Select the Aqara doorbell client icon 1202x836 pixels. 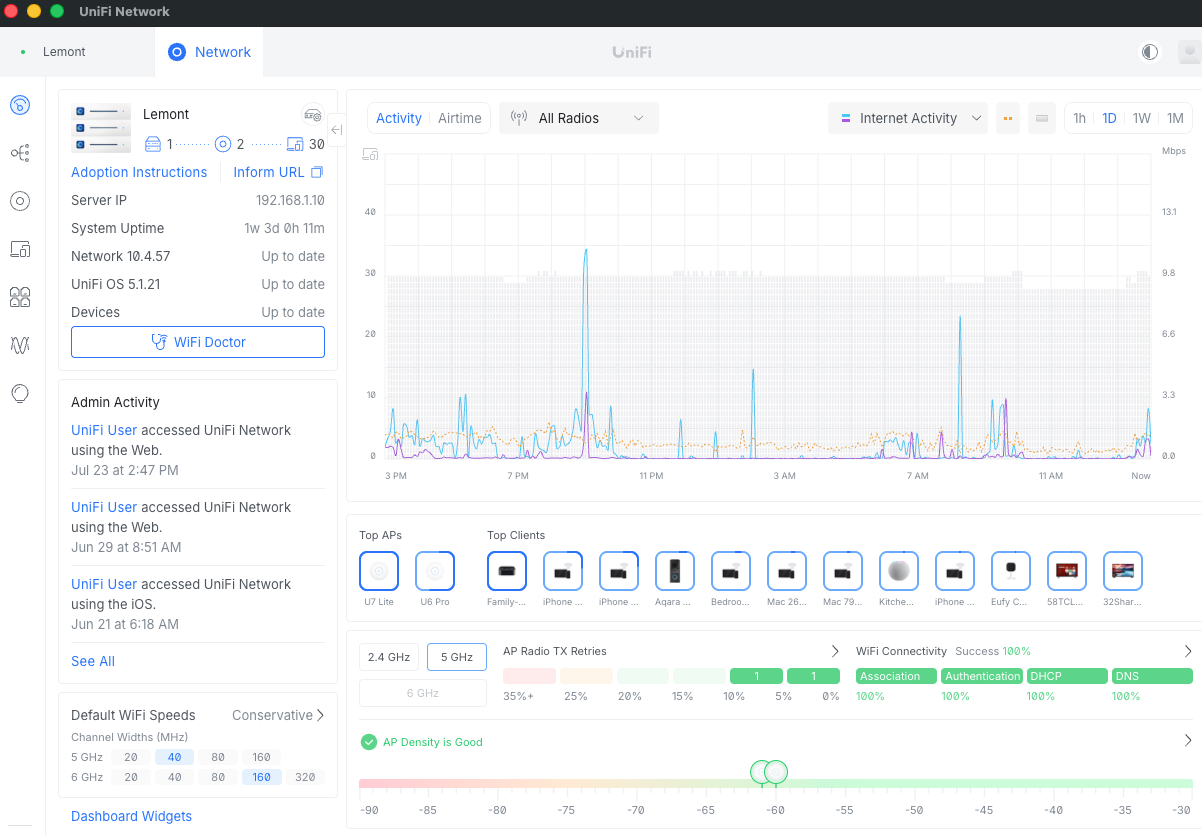tap(675, 571)
